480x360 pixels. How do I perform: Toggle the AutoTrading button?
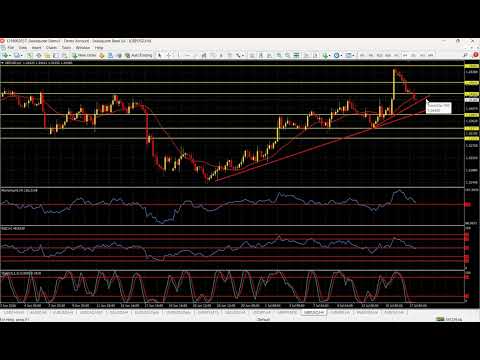tap(139, 55)
